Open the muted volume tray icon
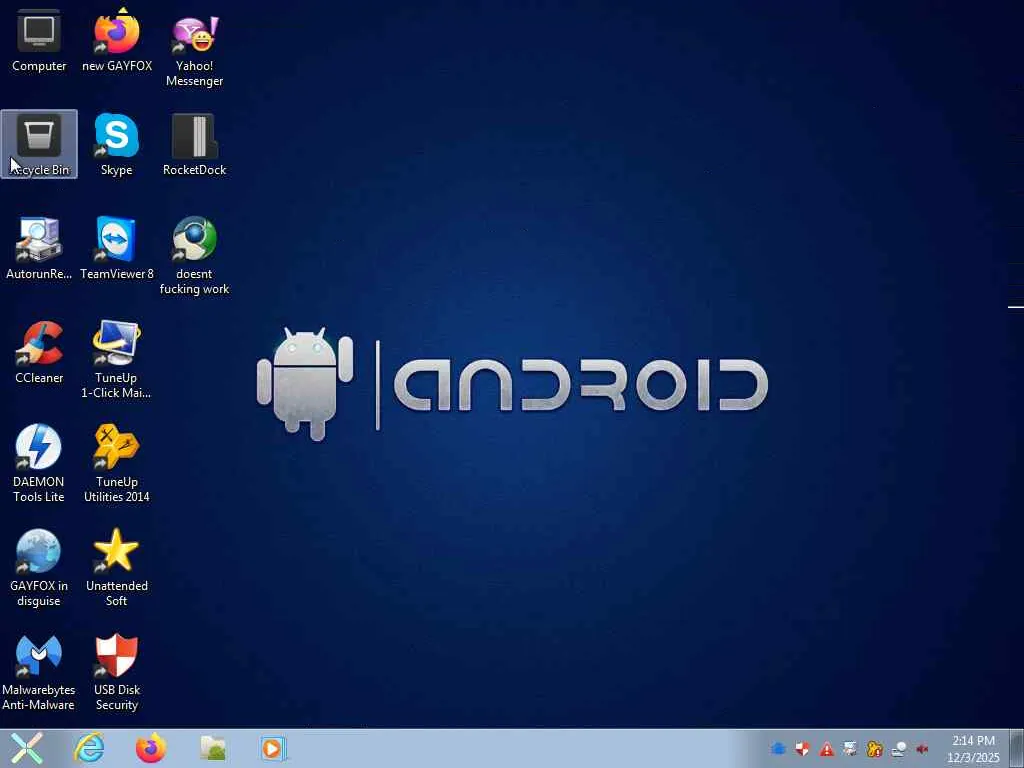The height and width of the screenshot is (768, 1024). [x=922, y=749]
